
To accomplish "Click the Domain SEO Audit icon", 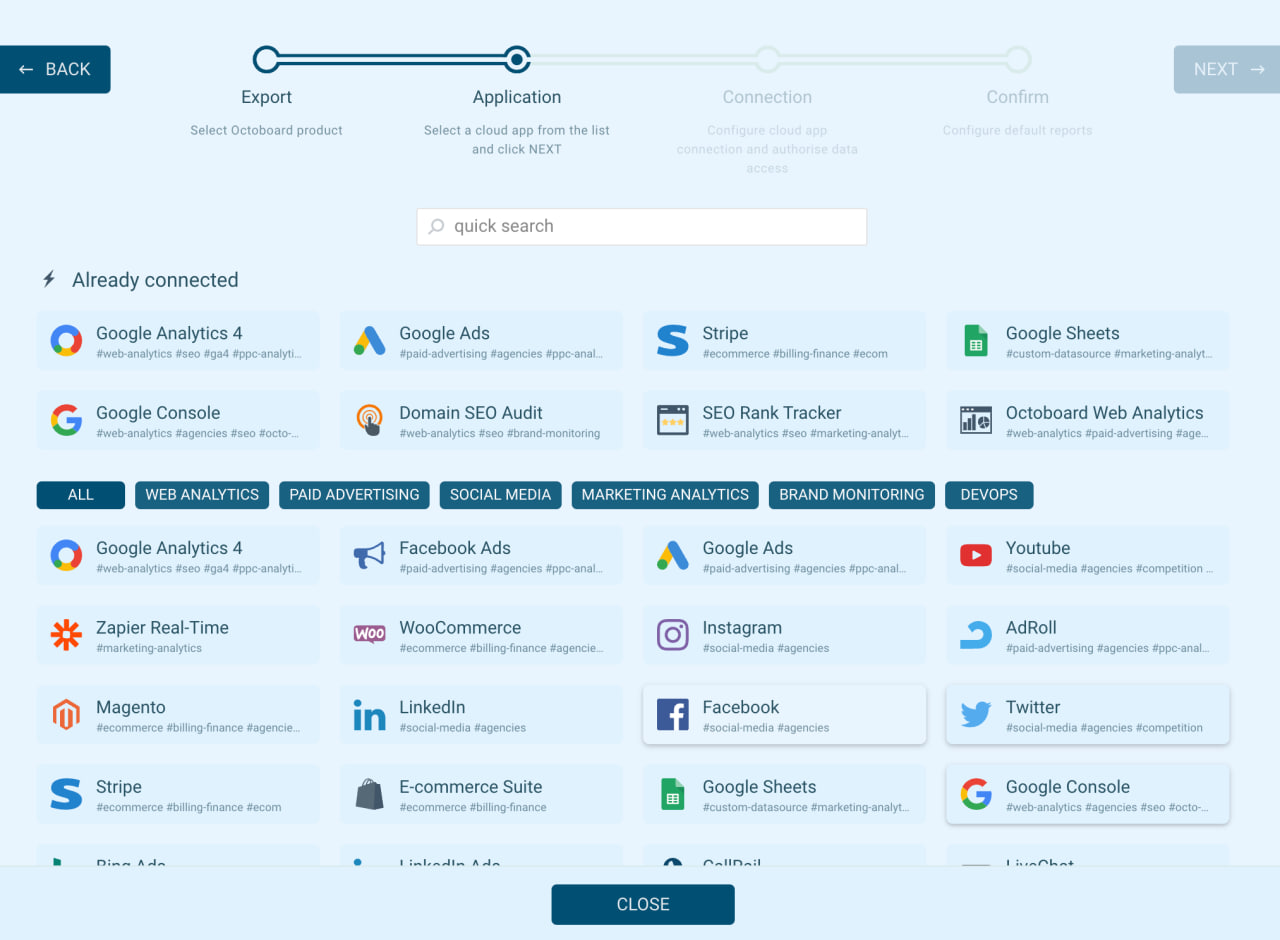I will click(x=369, y=420).
